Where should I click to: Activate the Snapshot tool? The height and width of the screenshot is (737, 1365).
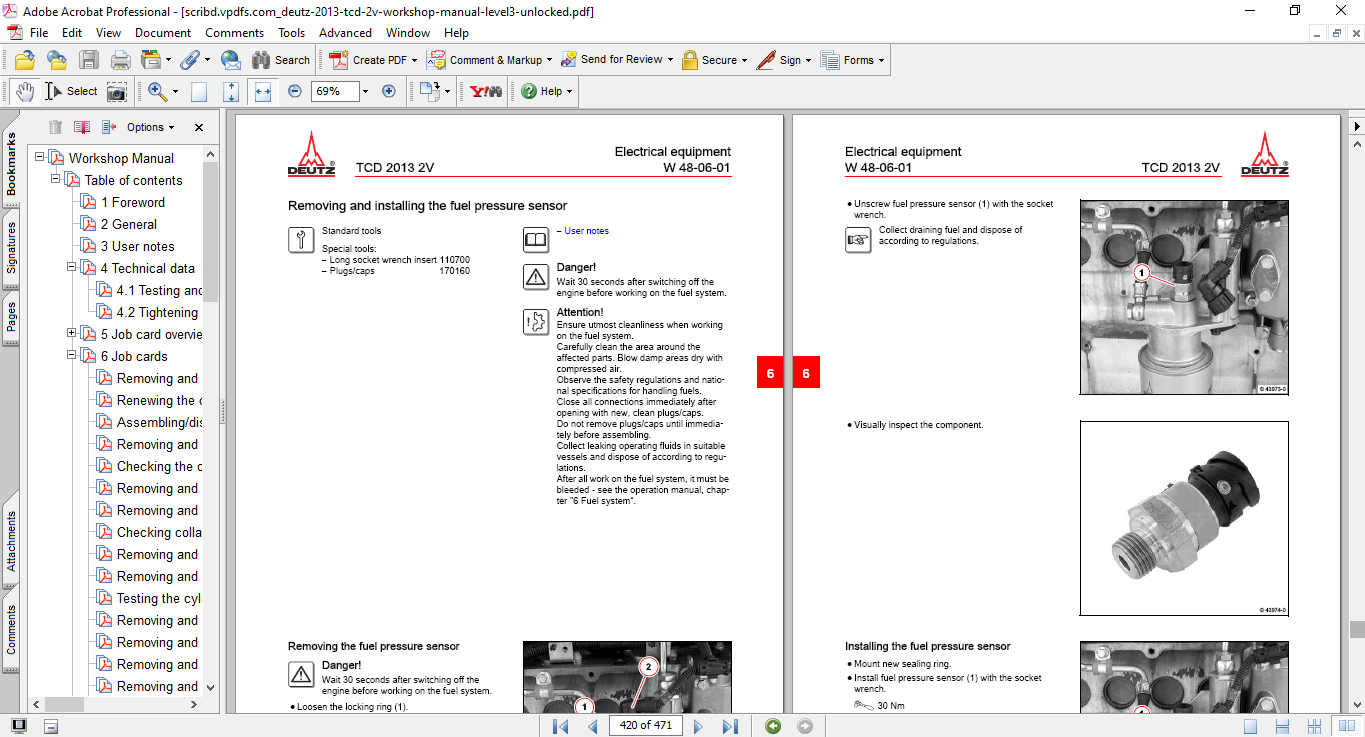tap(117, 91)
